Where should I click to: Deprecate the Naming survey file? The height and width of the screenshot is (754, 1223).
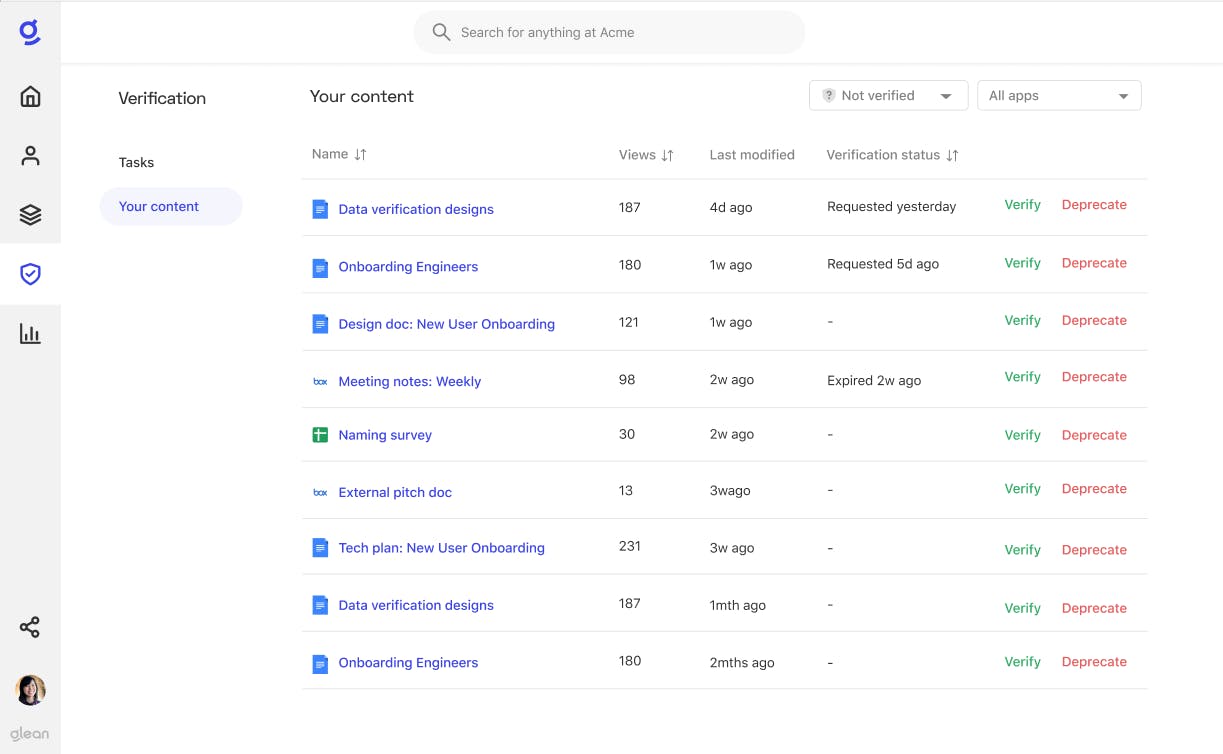pyautogui.click(x=1094, y=435)
